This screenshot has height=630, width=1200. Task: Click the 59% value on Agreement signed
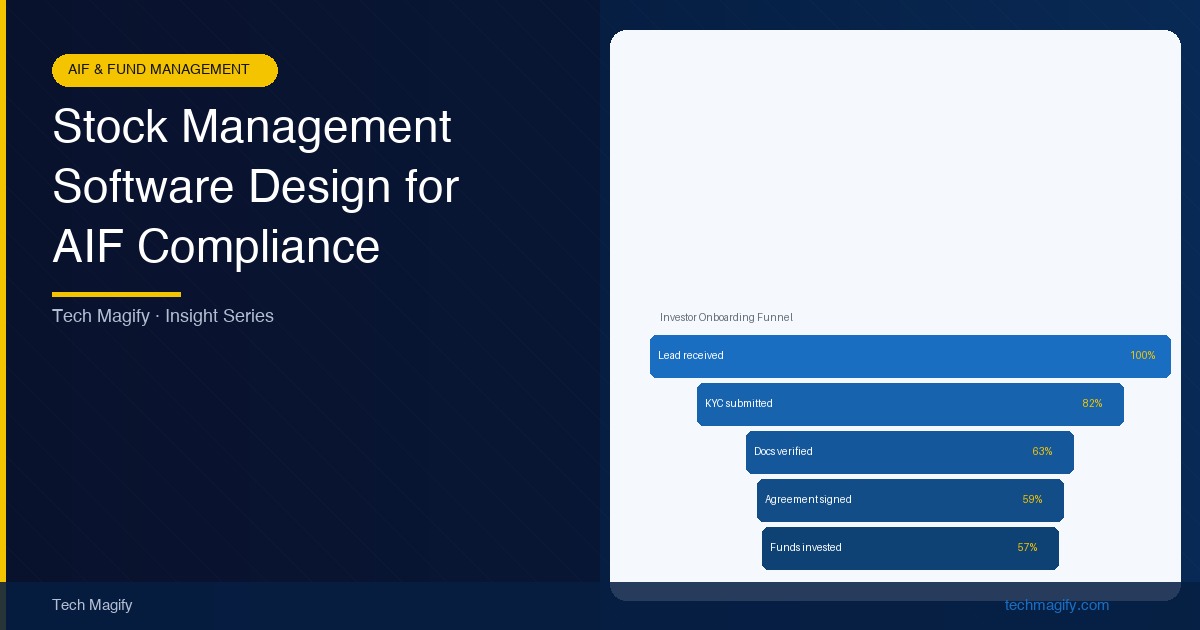click(x=1032, y=500)
